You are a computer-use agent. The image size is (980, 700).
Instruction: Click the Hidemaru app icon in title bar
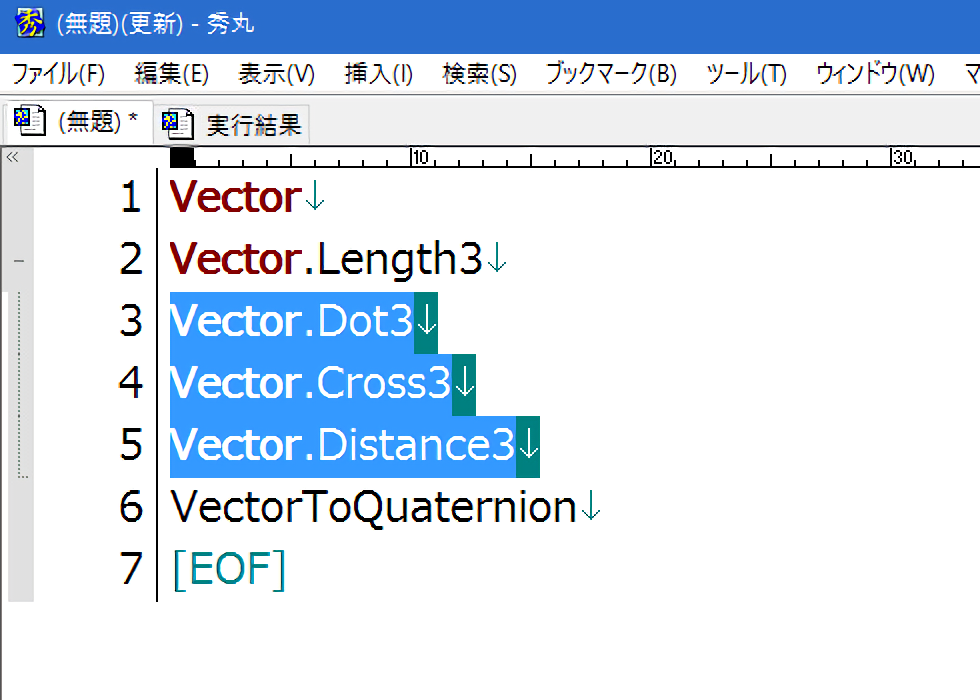30,23
